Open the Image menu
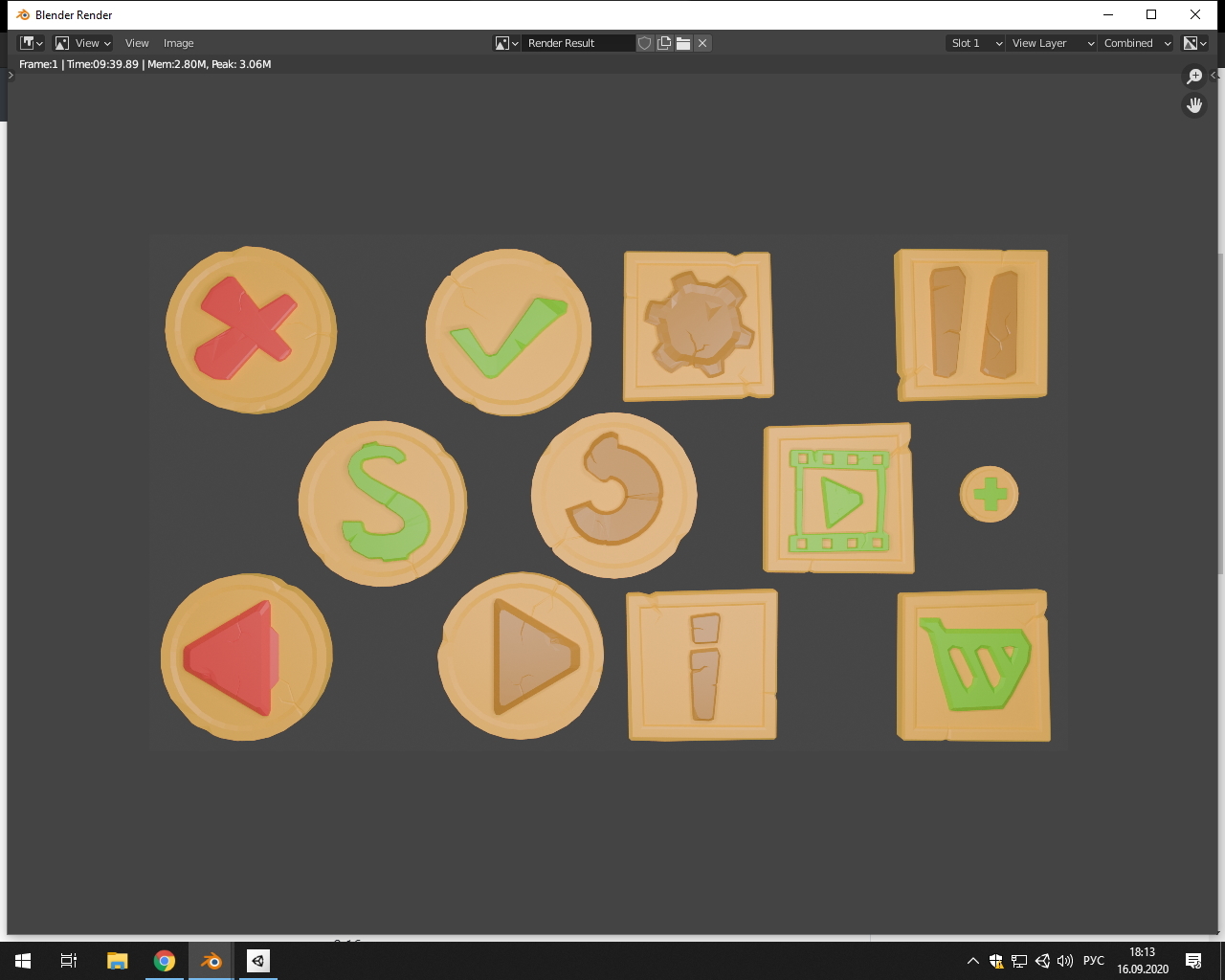 point(178,43)
